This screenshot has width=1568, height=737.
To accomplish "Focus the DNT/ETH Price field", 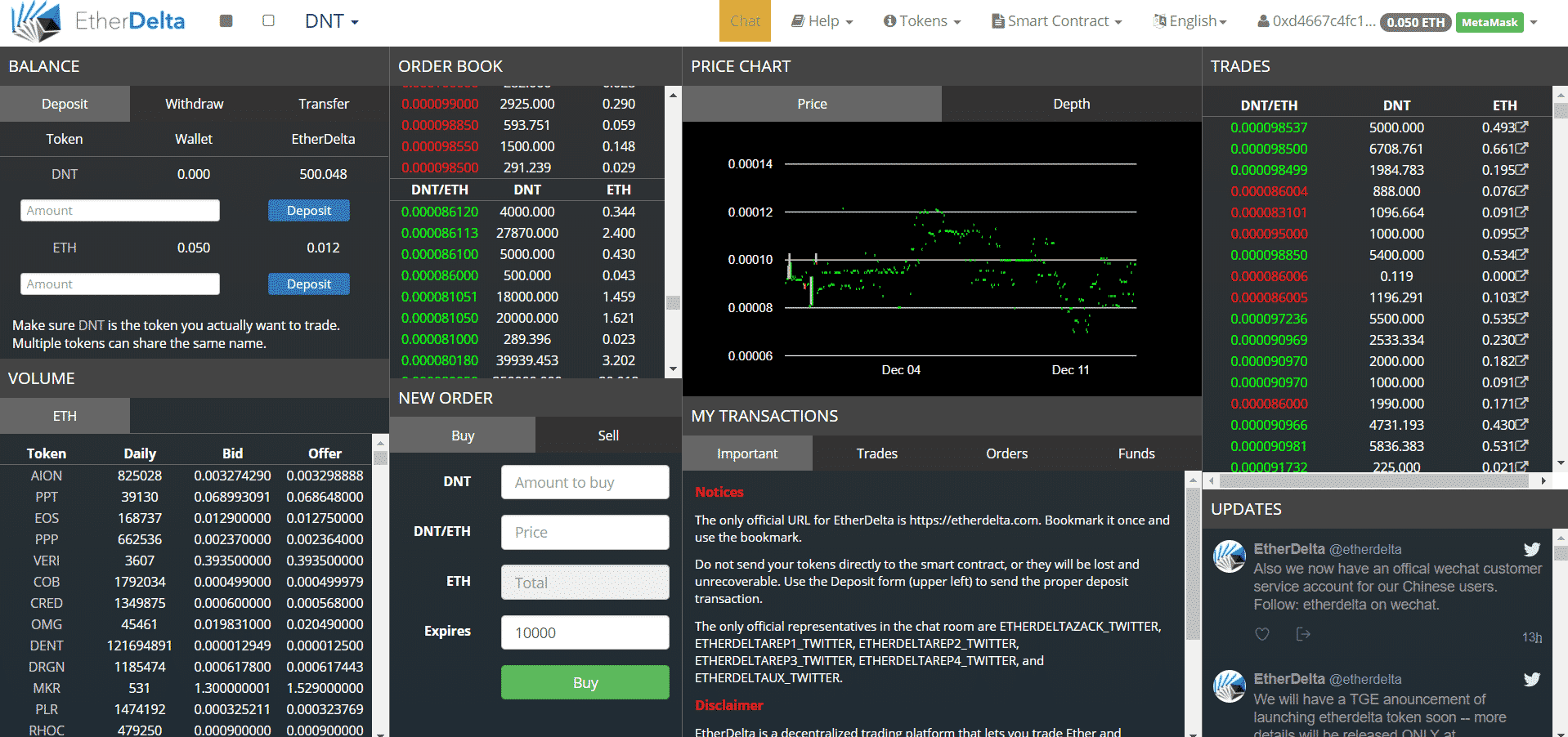I will (585, 532).
